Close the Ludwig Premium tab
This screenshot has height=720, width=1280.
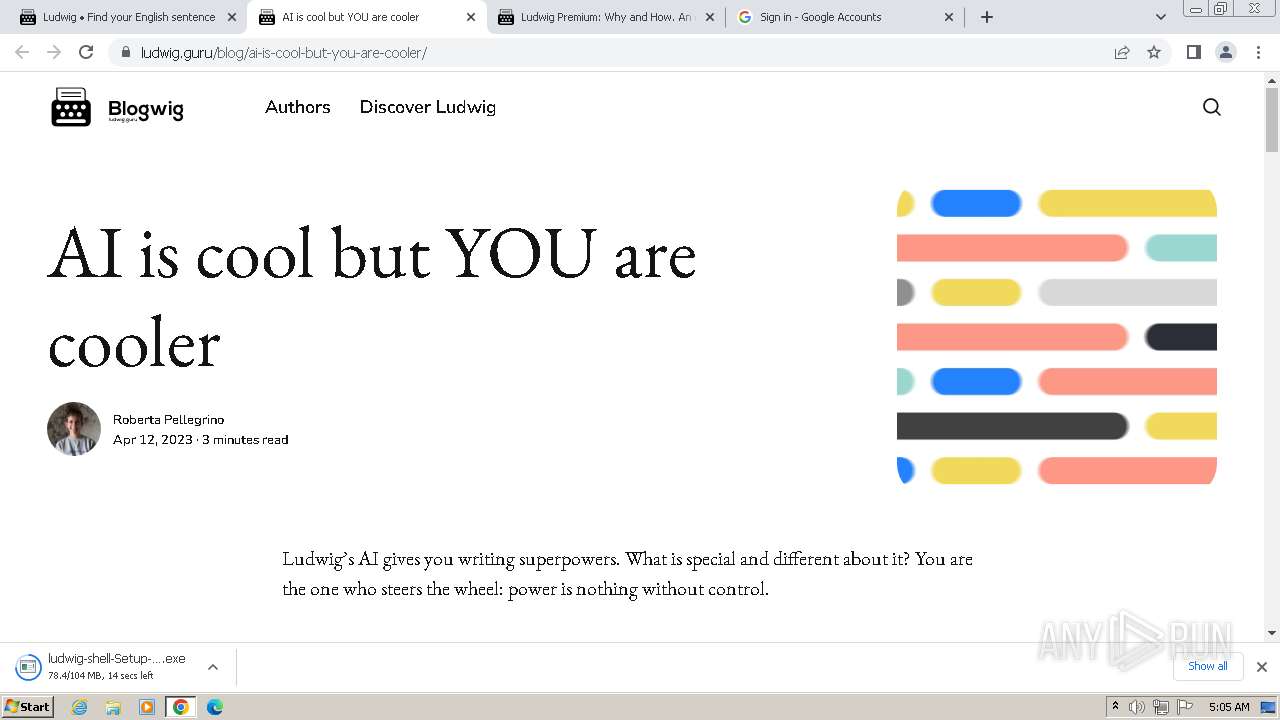[710, 17]
